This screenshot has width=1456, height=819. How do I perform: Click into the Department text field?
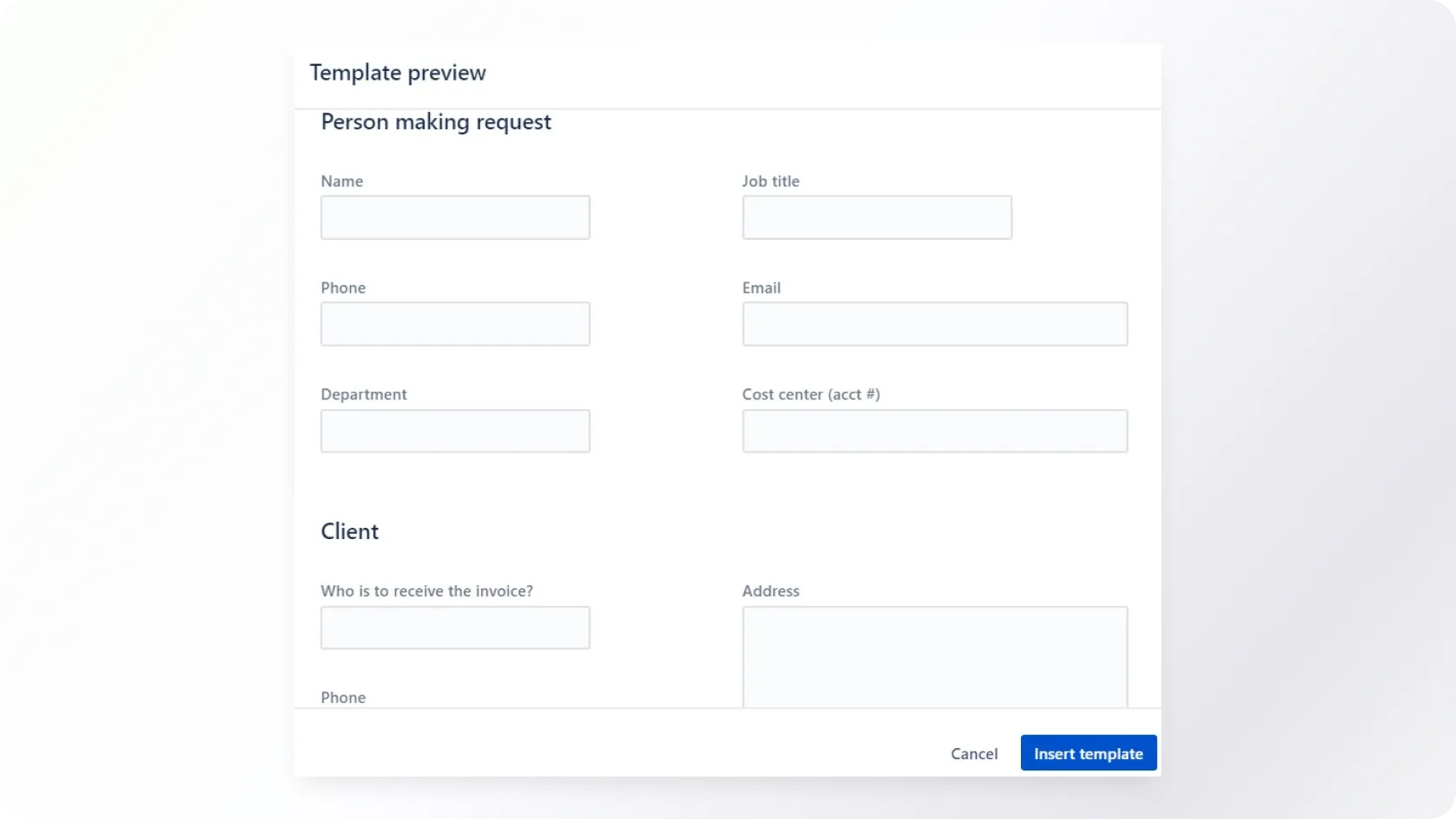[455, 431]
